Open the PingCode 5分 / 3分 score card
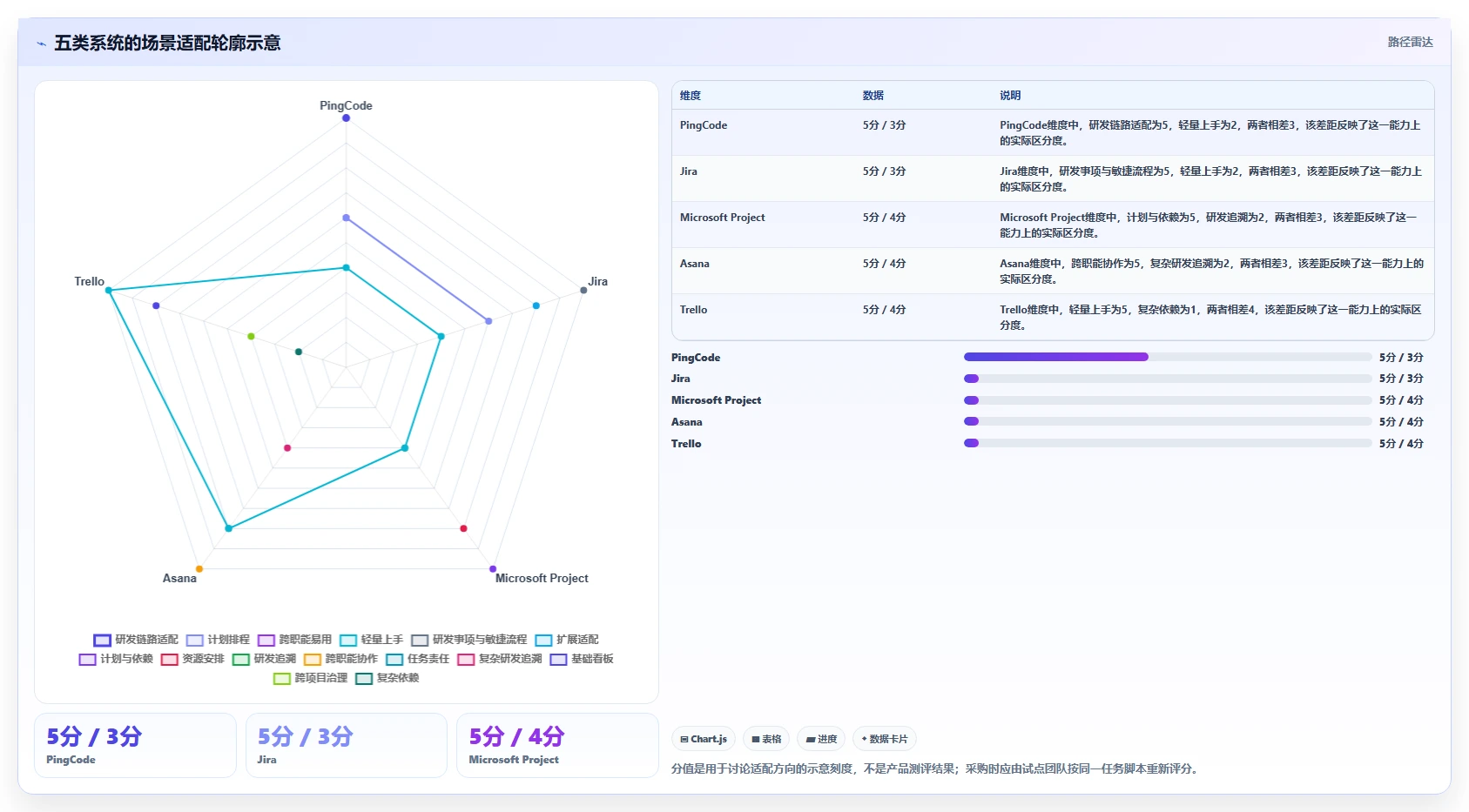 (135, 745)
